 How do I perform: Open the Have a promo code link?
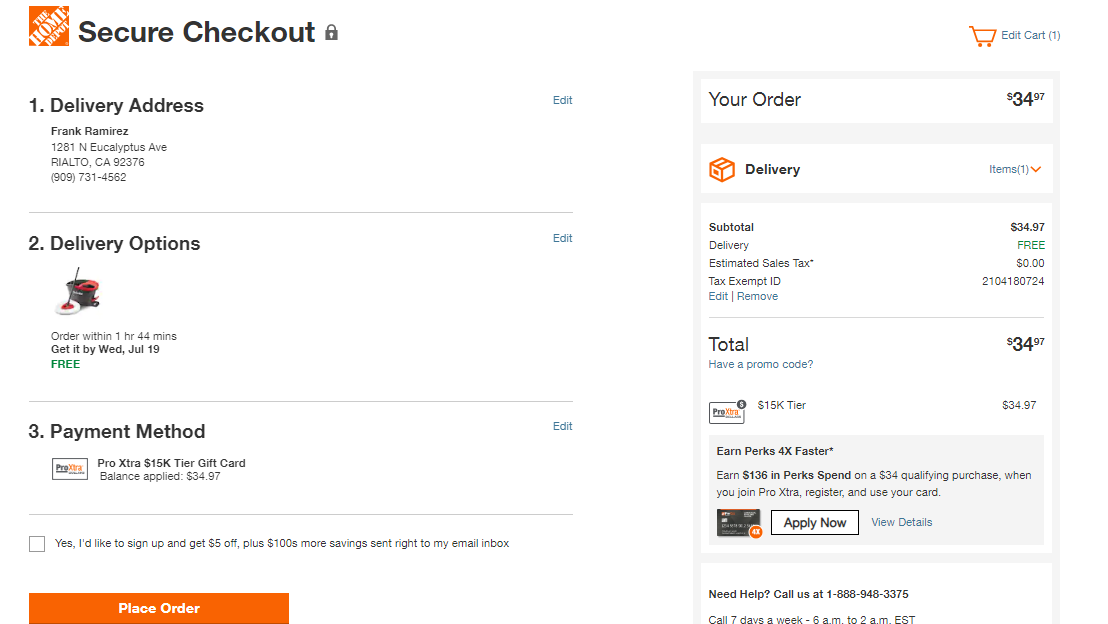point(760,365)
